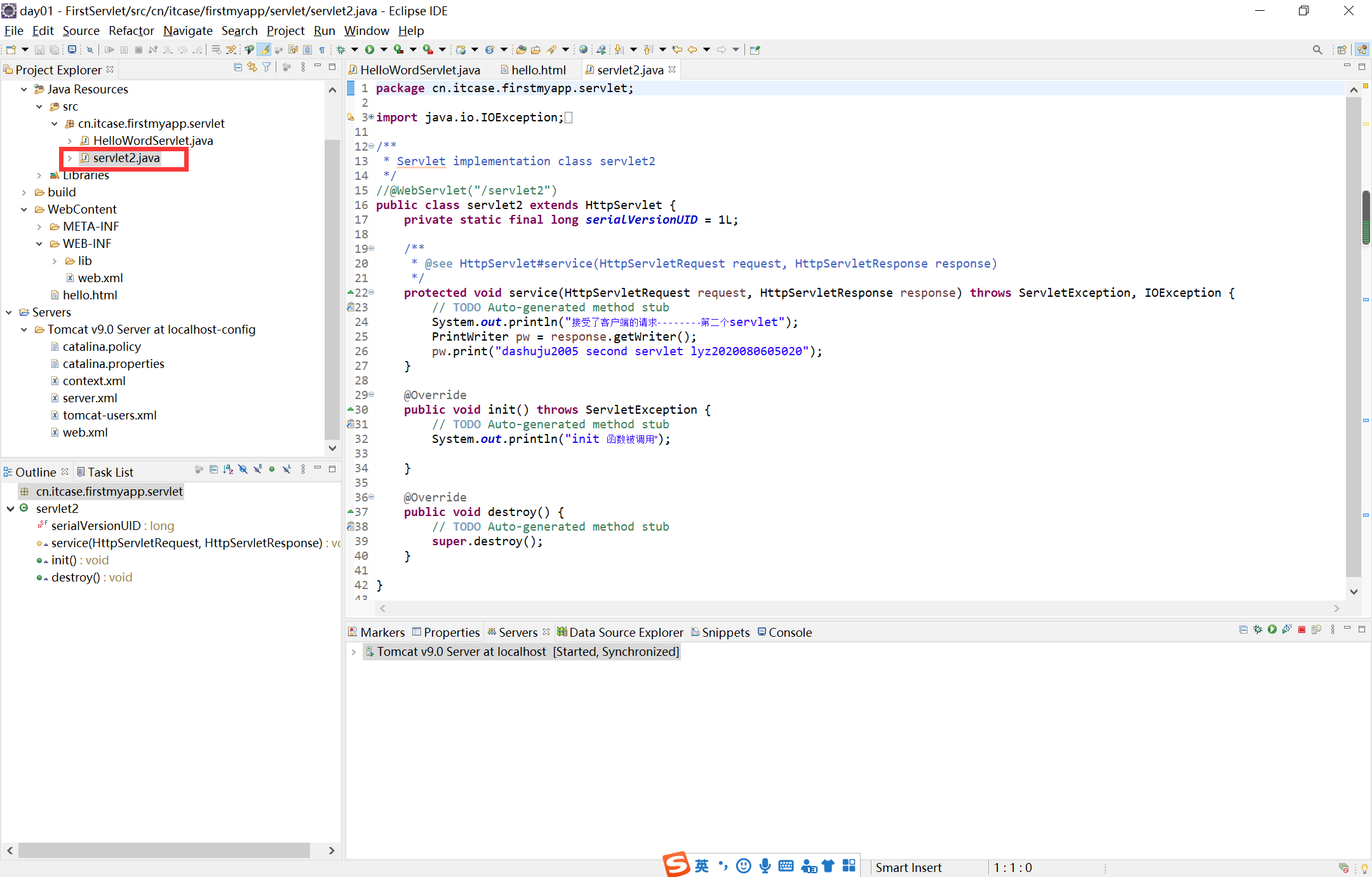This screenshot has width=1372, height=877.
Task: Collapse all in Project Explorer
Action: [x=238, y=67]
